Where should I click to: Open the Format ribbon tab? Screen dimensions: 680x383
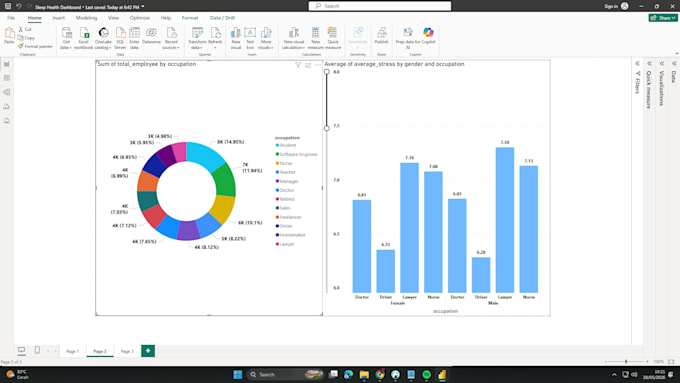(x=190, y=18)
